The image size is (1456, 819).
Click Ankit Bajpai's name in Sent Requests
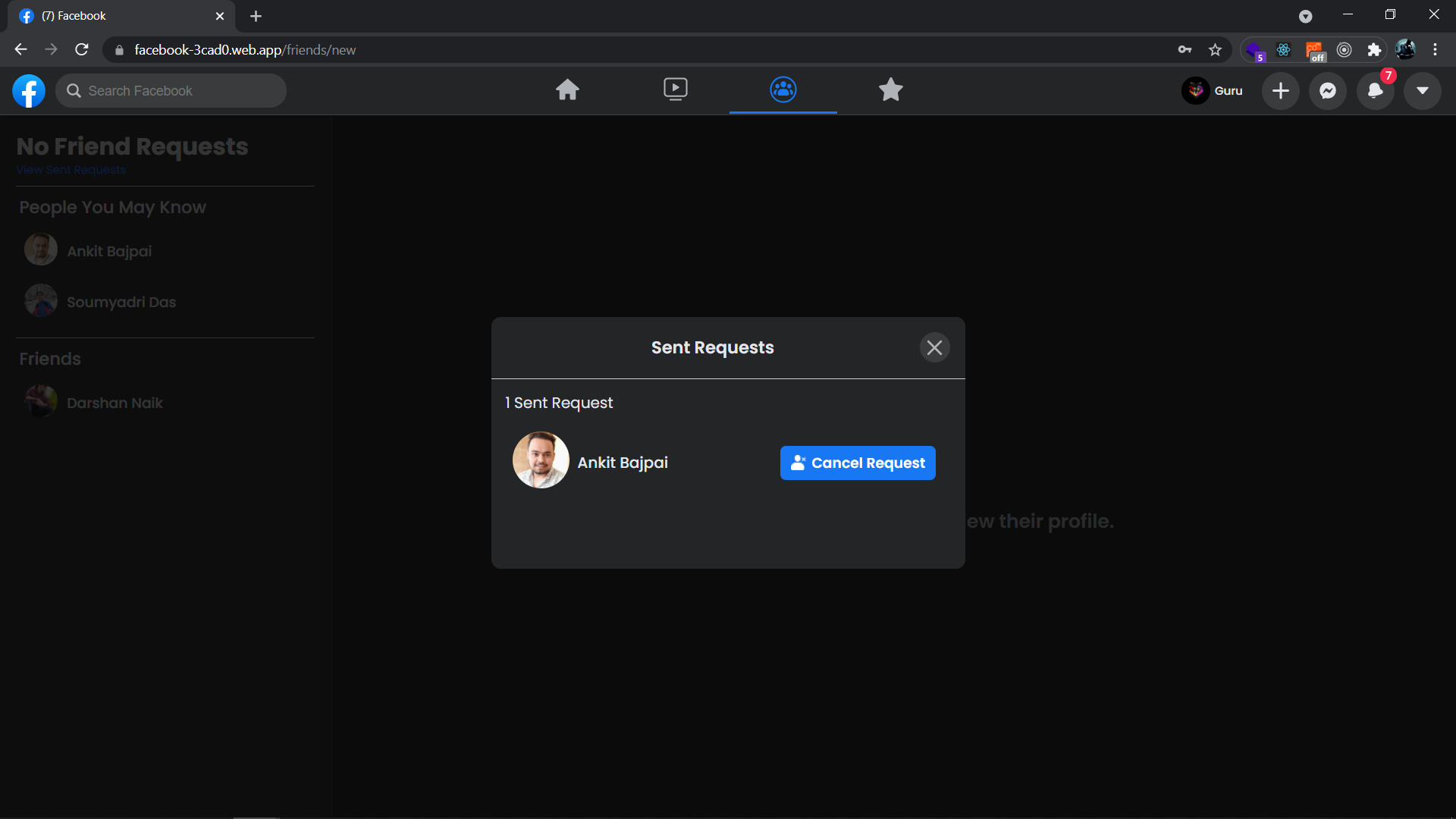coord(623,463)
